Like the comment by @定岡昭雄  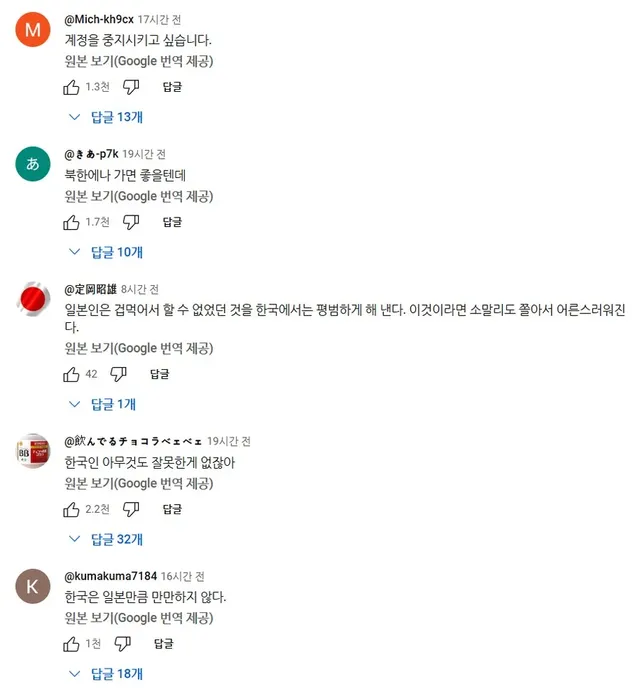tap(72, 374)
